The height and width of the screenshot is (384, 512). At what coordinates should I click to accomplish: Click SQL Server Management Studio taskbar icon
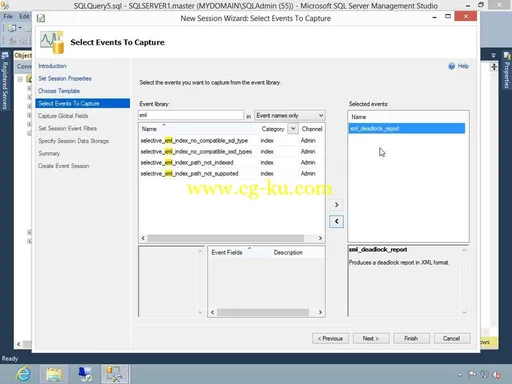pos(115,374)
